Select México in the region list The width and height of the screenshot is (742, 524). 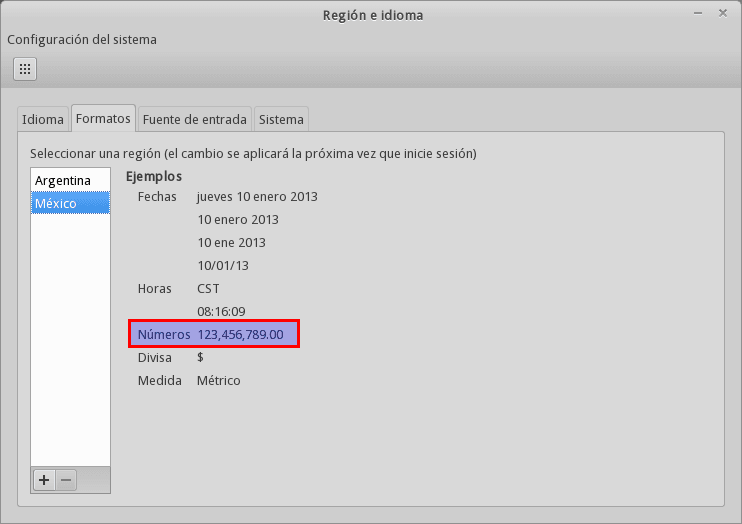pyautogui.click(x=71, y=203)
